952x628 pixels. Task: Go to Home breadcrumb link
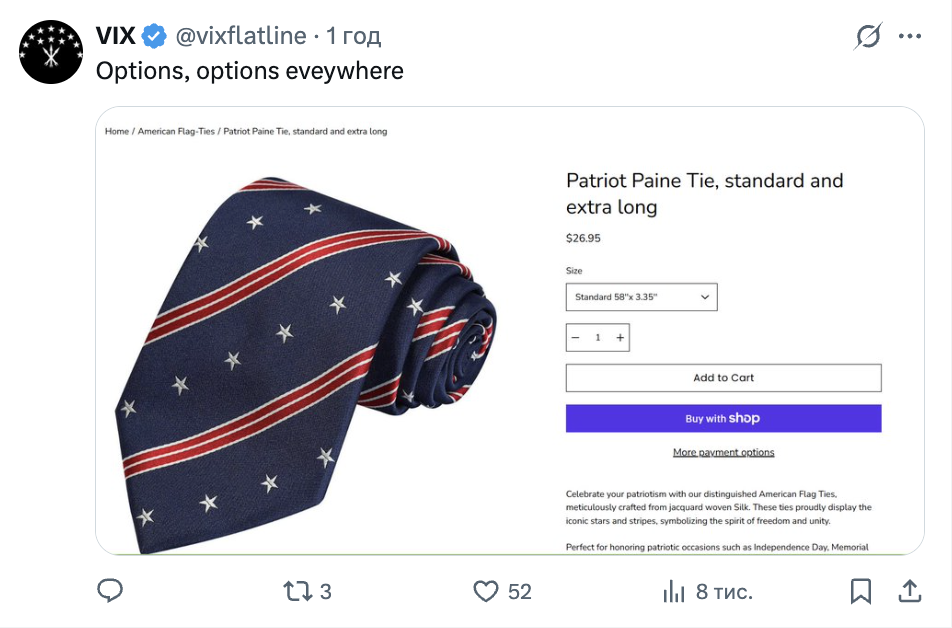[x=117, y=131]
